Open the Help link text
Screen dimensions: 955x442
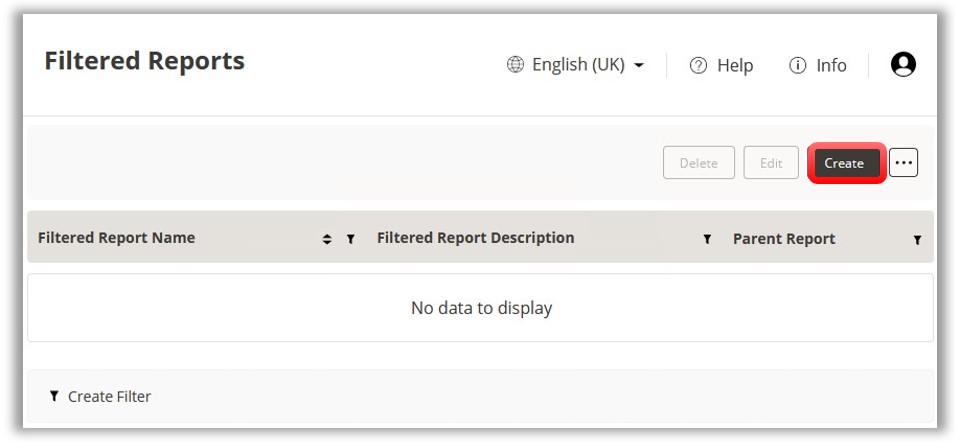(735, 66)
